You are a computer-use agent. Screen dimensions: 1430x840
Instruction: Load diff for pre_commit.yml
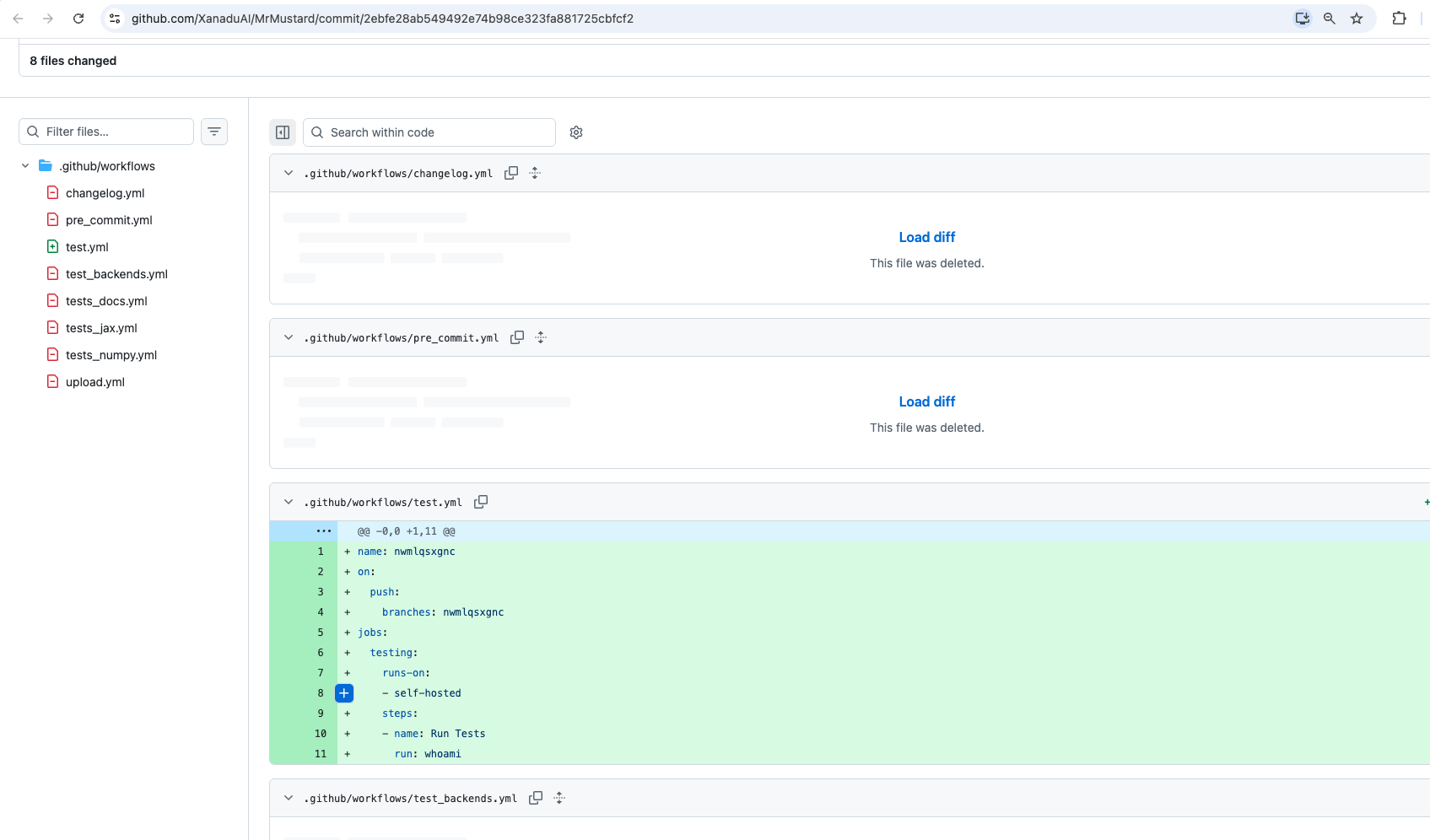[926, 401]
